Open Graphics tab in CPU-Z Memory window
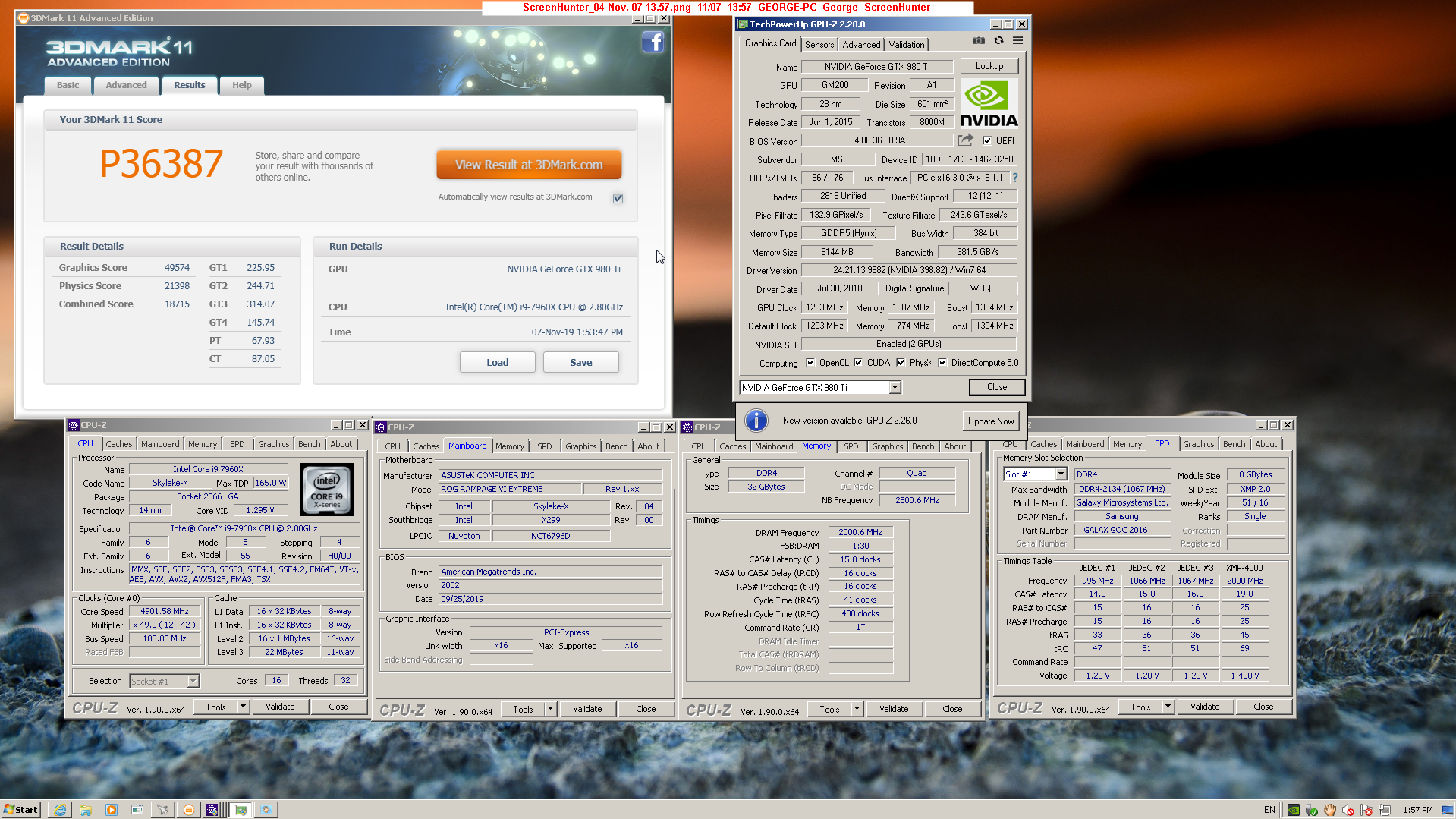 (x=887, y=446)
